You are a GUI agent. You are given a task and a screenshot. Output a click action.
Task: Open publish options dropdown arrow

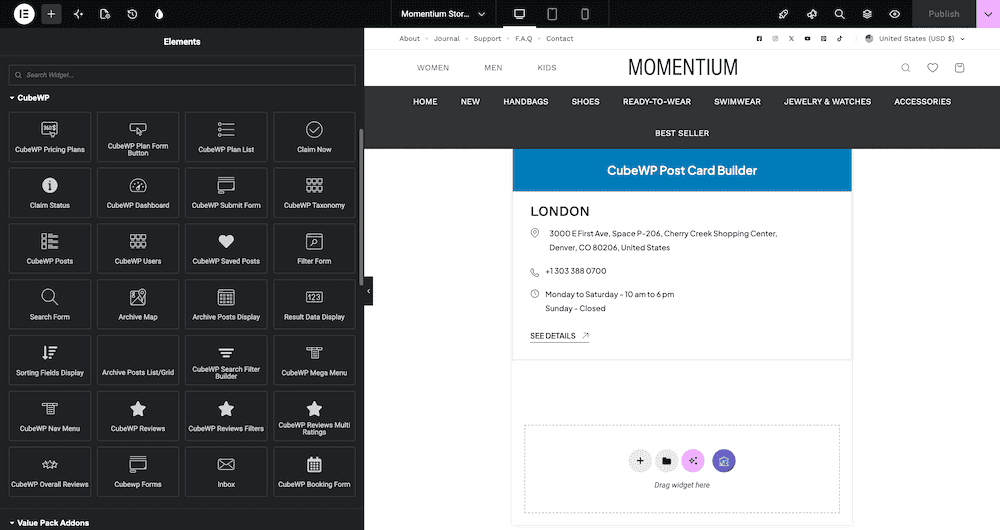click(x=988, y=13)
